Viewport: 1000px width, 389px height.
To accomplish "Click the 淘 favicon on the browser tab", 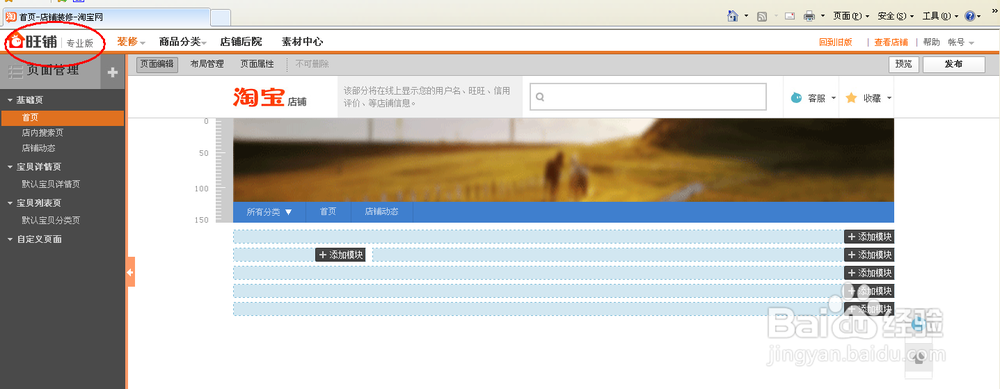I will pyautogui.click(x=11, y=17).
